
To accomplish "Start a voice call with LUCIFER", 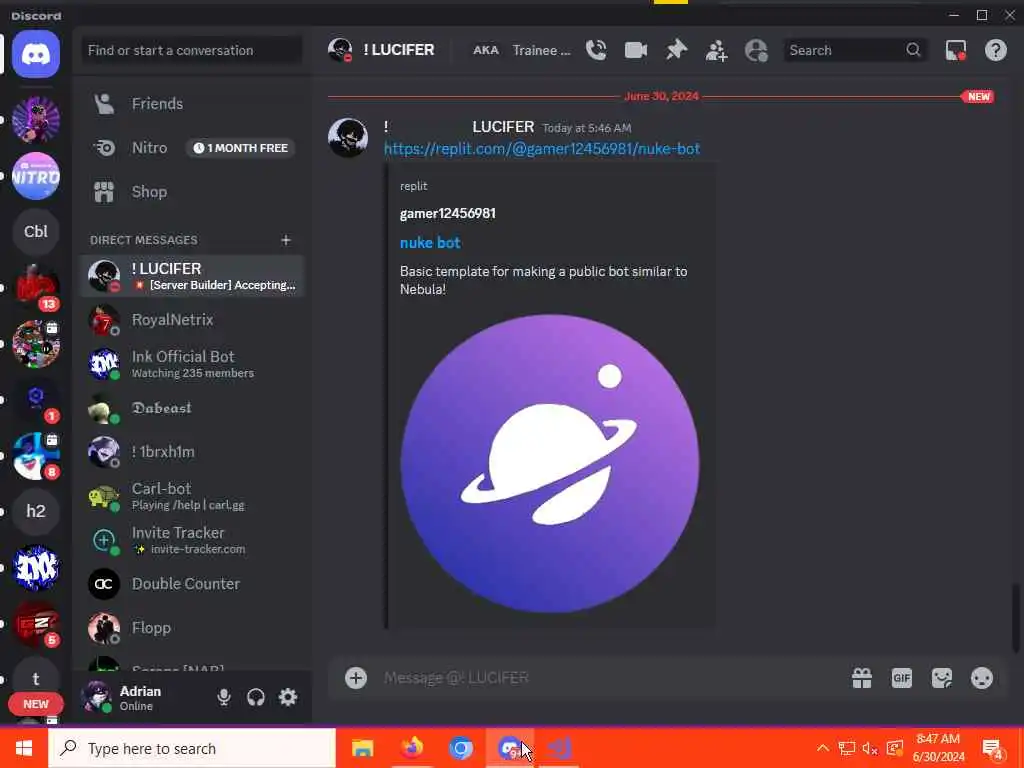I will click(x=596, y=50).
